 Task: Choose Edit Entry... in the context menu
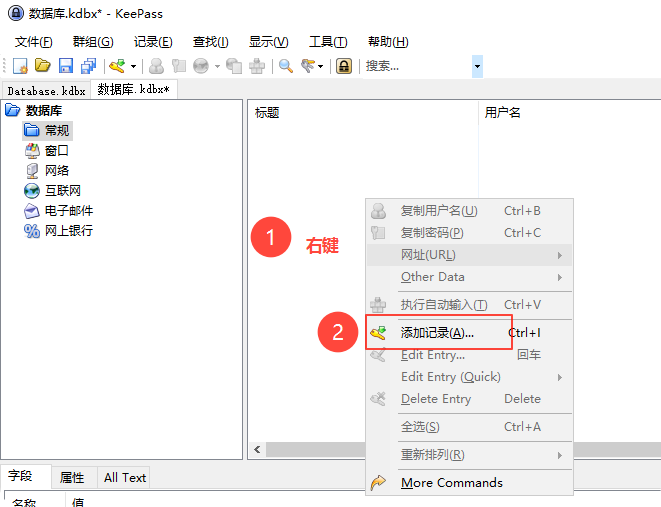[469, 355]
